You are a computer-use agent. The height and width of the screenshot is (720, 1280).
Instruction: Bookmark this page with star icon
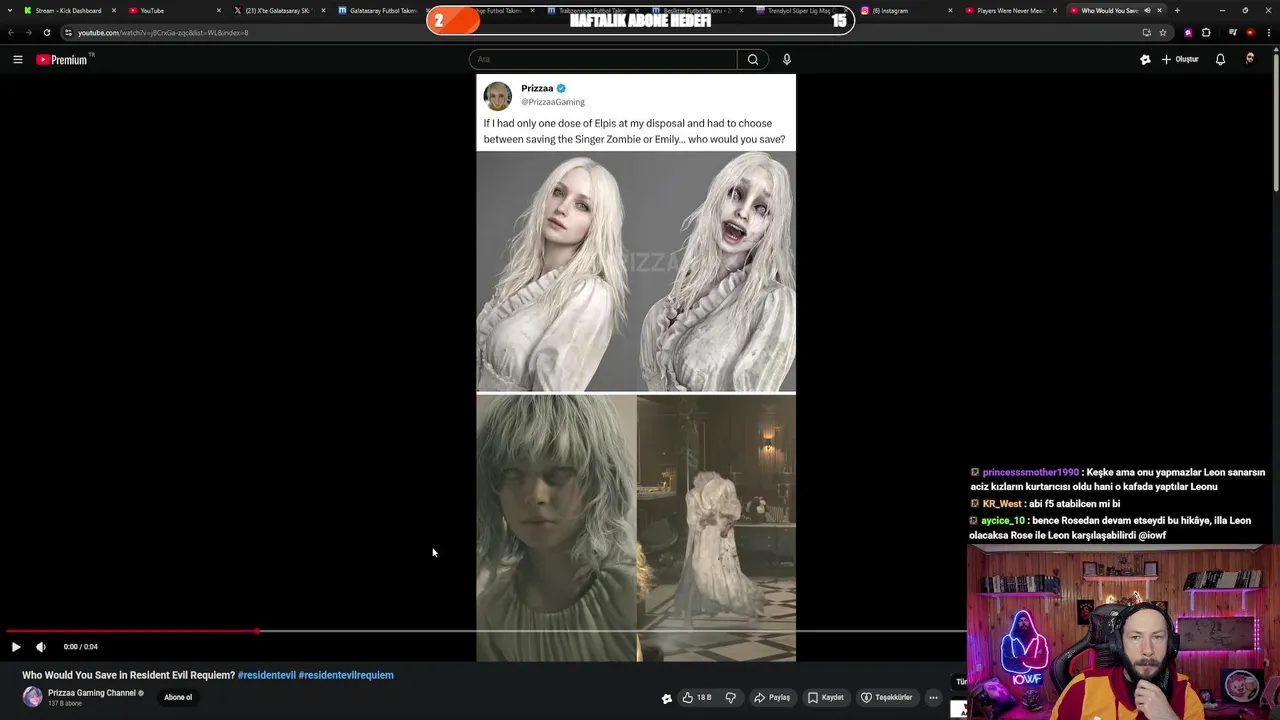click(1162, 32)
